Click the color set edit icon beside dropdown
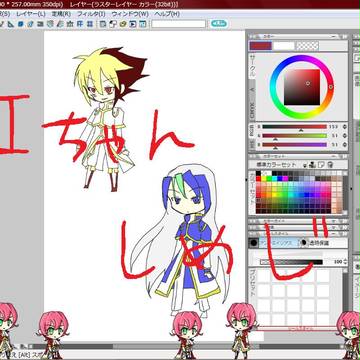This screenshot has width=360, height=360. point(312,165)
